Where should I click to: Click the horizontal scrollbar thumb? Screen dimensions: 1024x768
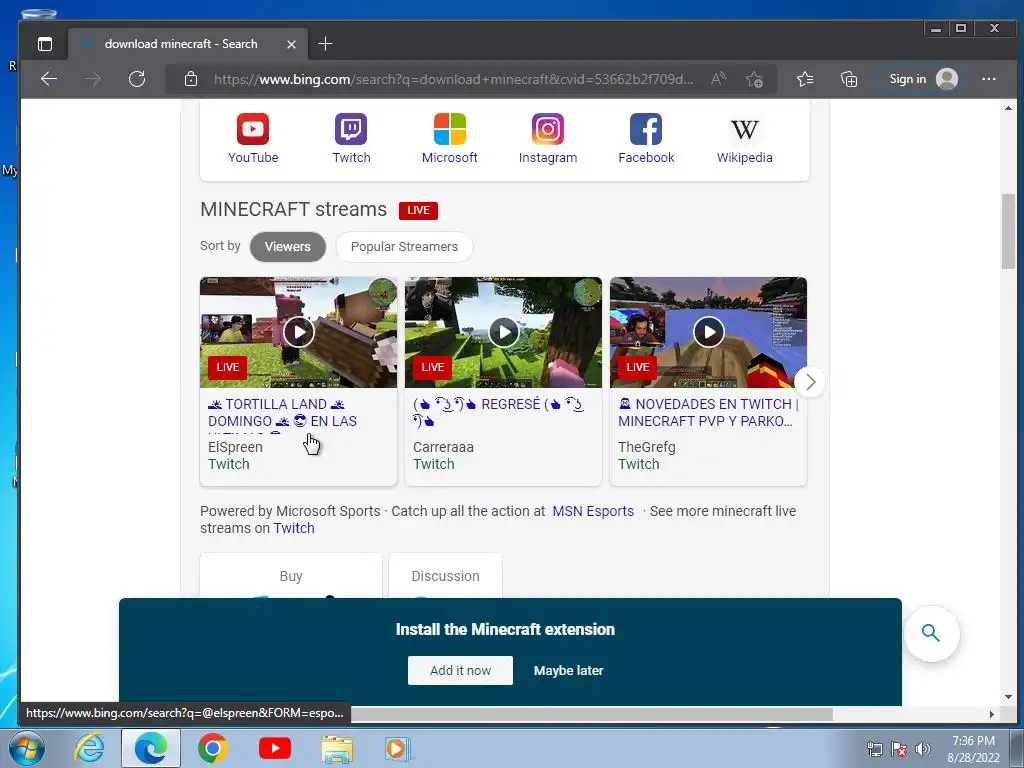(x=592, y=714)
